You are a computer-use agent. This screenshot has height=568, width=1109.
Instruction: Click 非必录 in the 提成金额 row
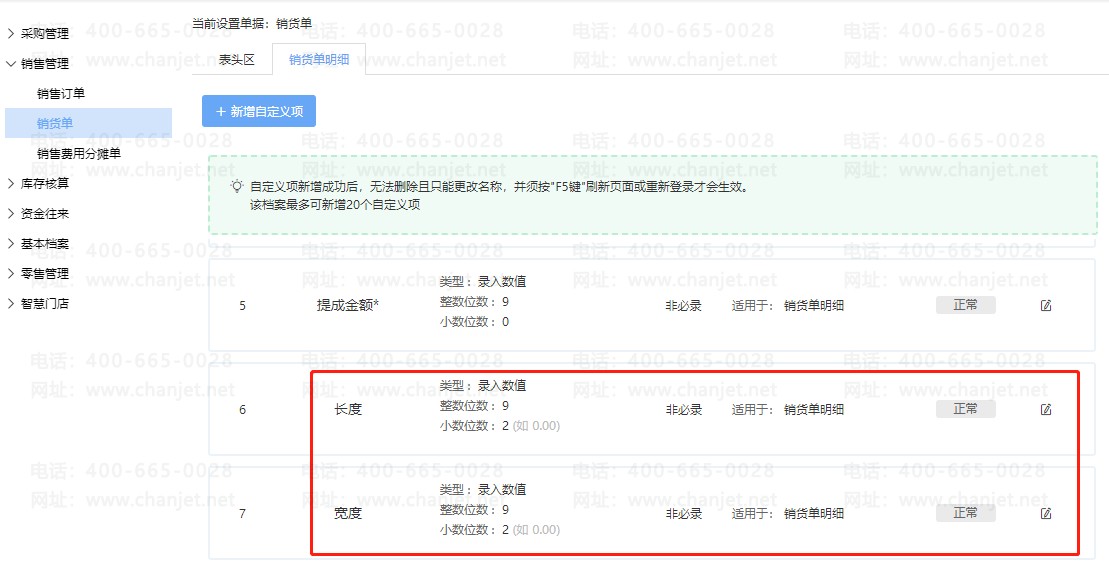click(x=683, y=306)
